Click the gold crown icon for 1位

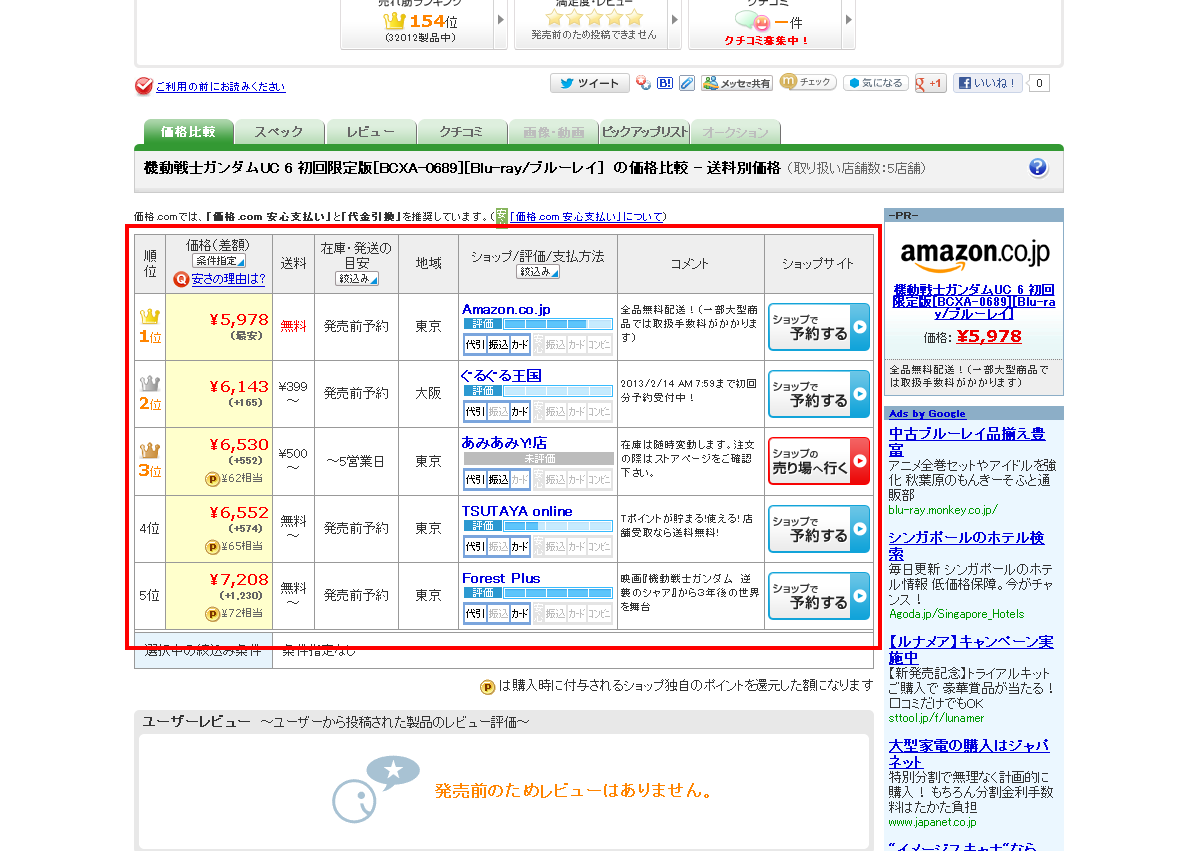[x=150, y=316]
